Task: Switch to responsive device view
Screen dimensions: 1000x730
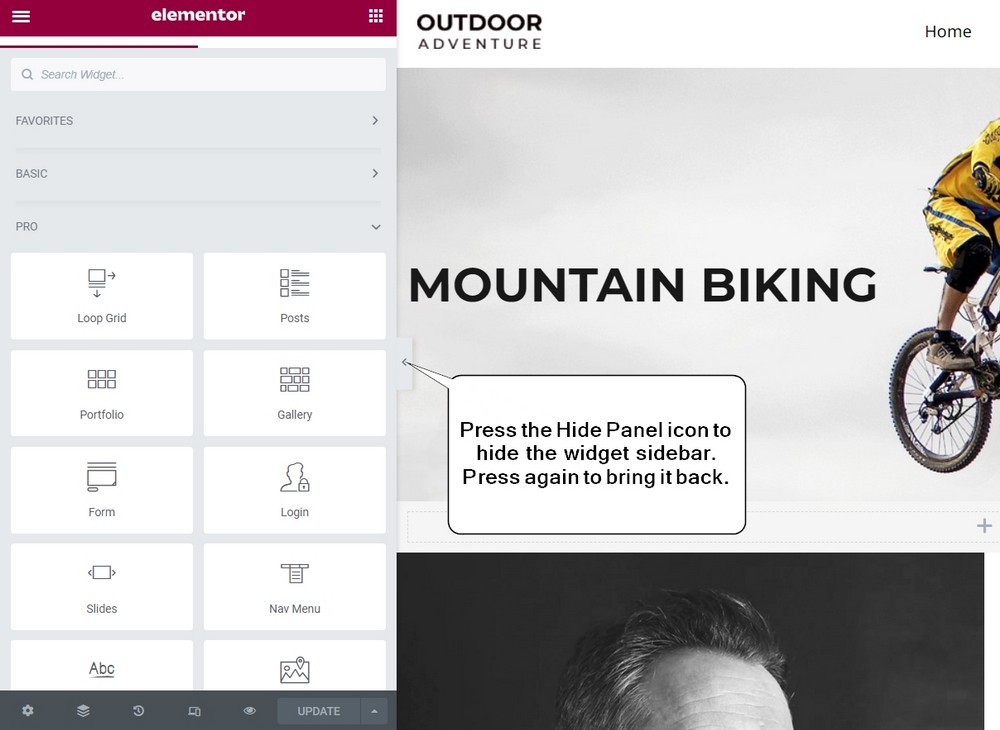Action: coord(194,710)
